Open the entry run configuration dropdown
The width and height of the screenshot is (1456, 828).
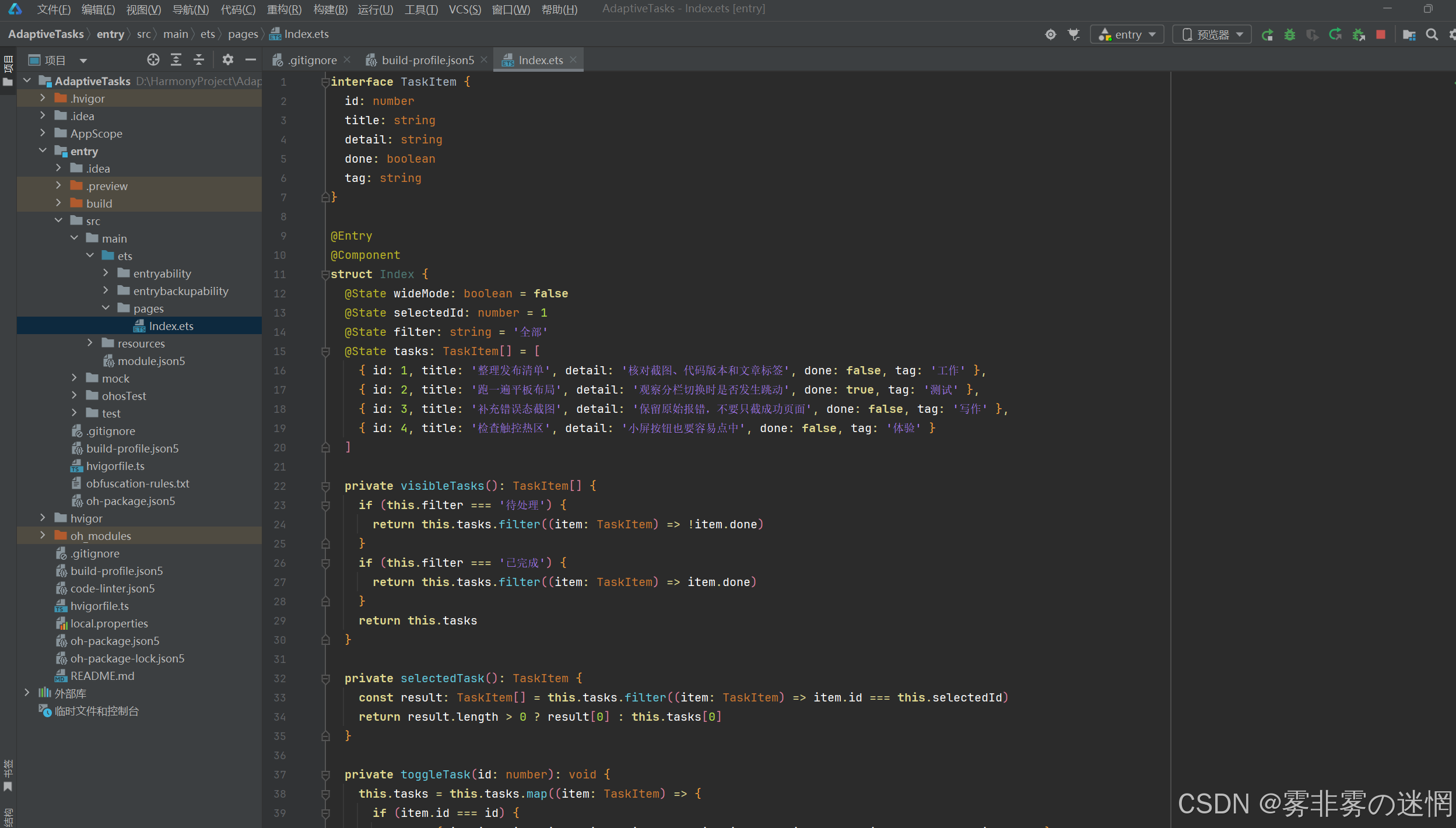pyautogui.click(x=1127, y=34)
